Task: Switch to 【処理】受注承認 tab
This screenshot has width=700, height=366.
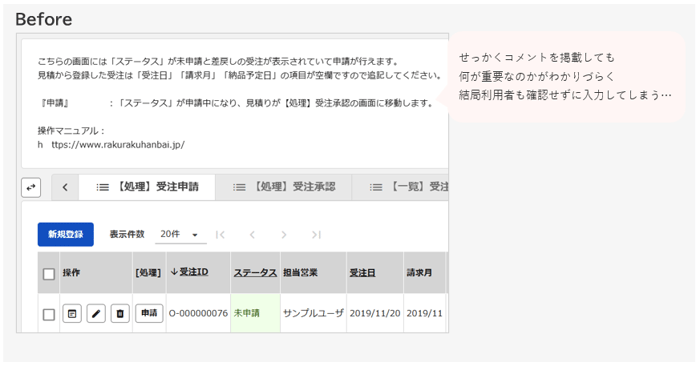Action: point(284,187)
